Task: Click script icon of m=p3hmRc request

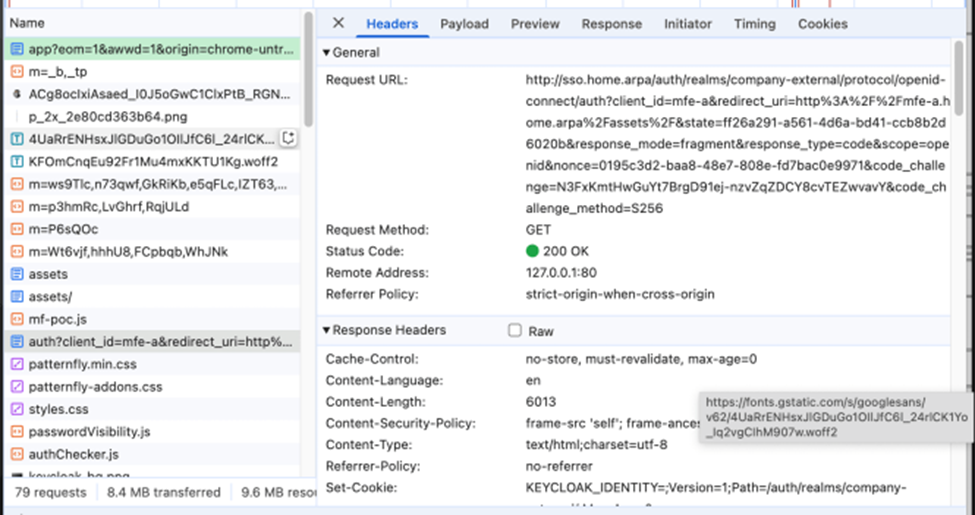Action: 17,206
